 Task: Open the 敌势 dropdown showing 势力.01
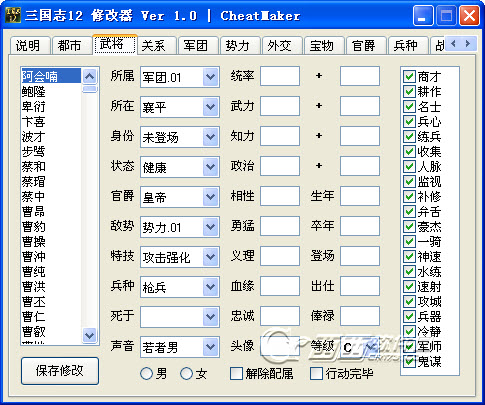coord(210,227)
